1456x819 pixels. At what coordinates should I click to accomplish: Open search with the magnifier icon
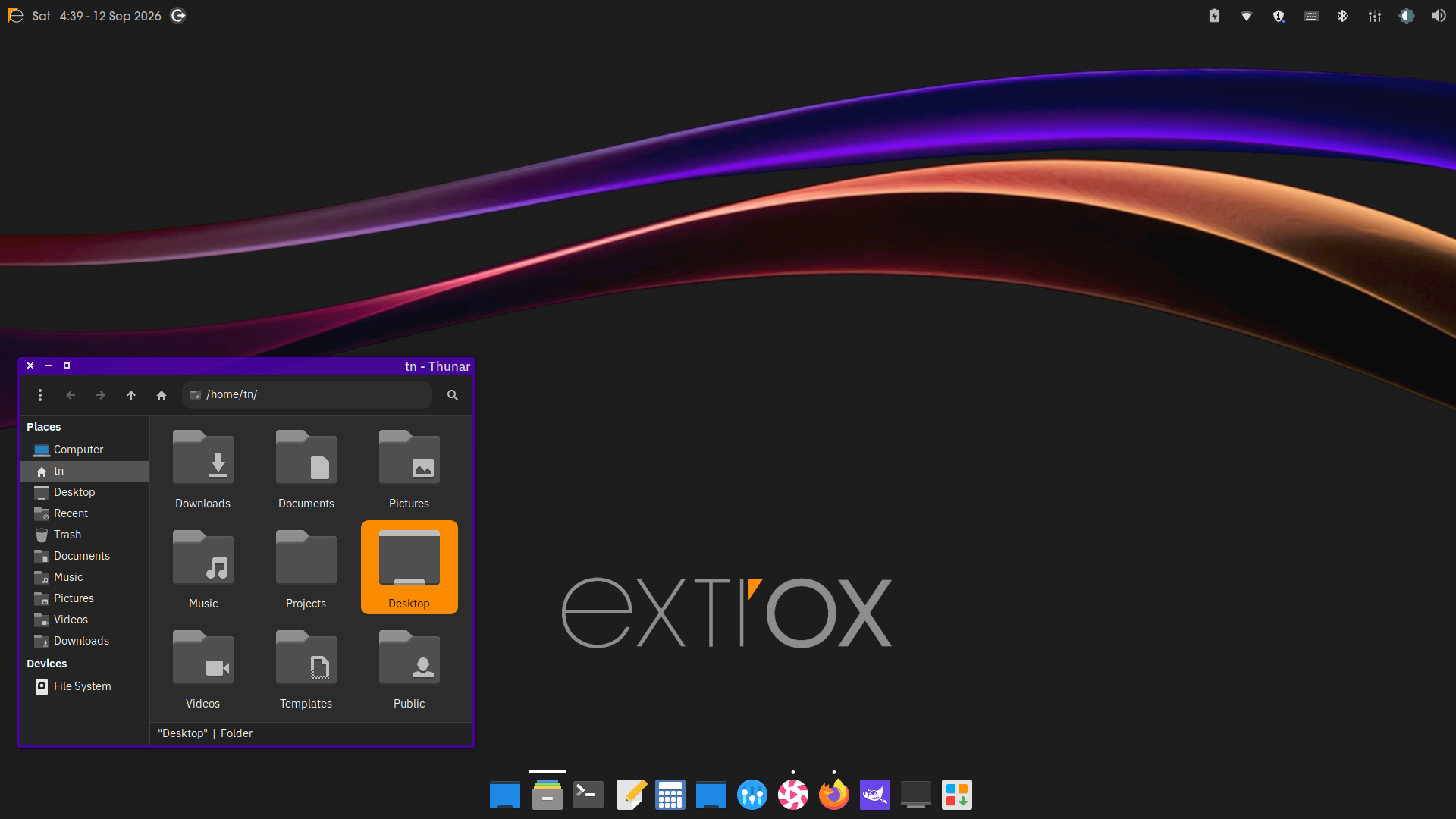click(453, 395)
